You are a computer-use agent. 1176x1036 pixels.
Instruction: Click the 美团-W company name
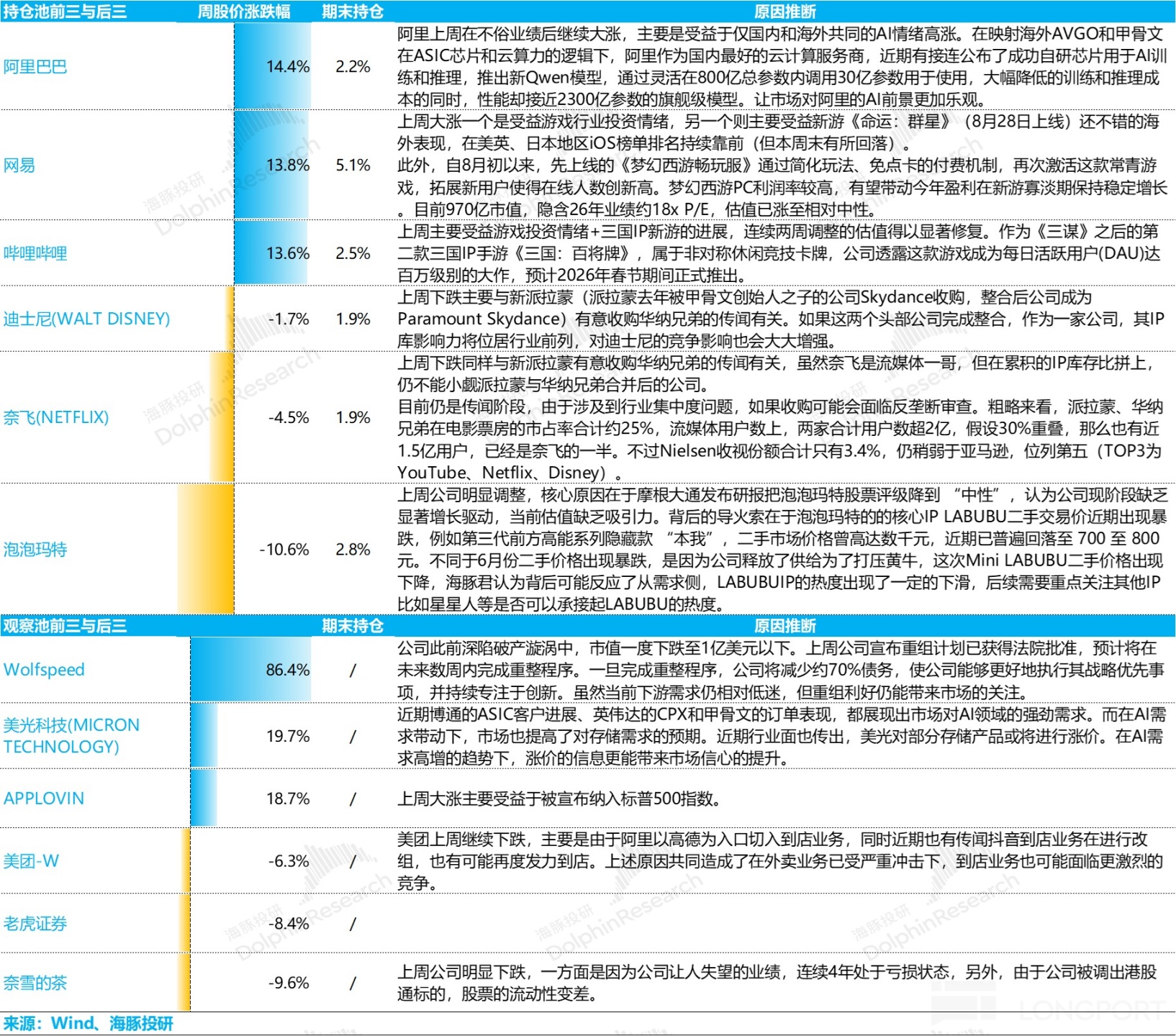(x=31, y=861)
